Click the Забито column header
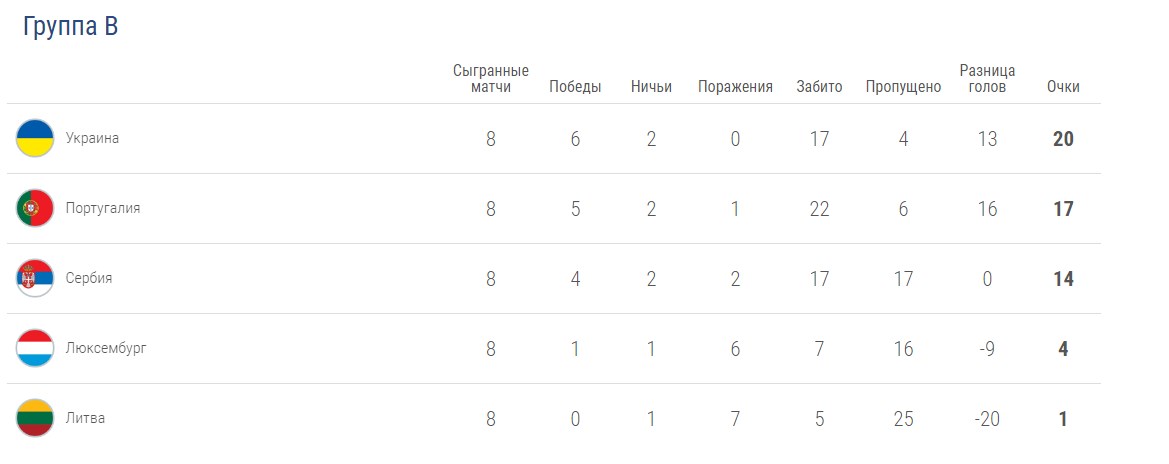Viewport: 1169px width, 464px height. pyautogui.click(x=819, y=86)
